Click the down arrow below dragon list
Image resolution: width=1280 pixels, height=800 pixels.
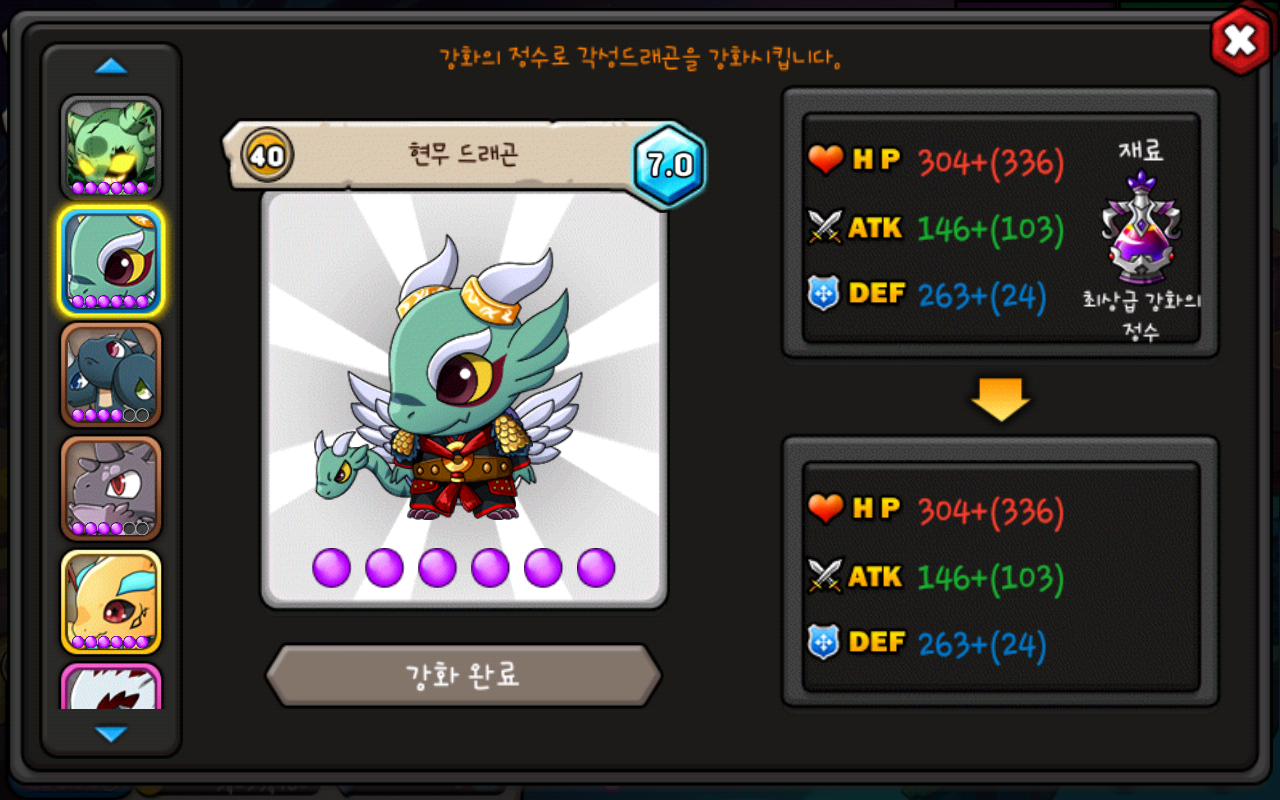111,734
